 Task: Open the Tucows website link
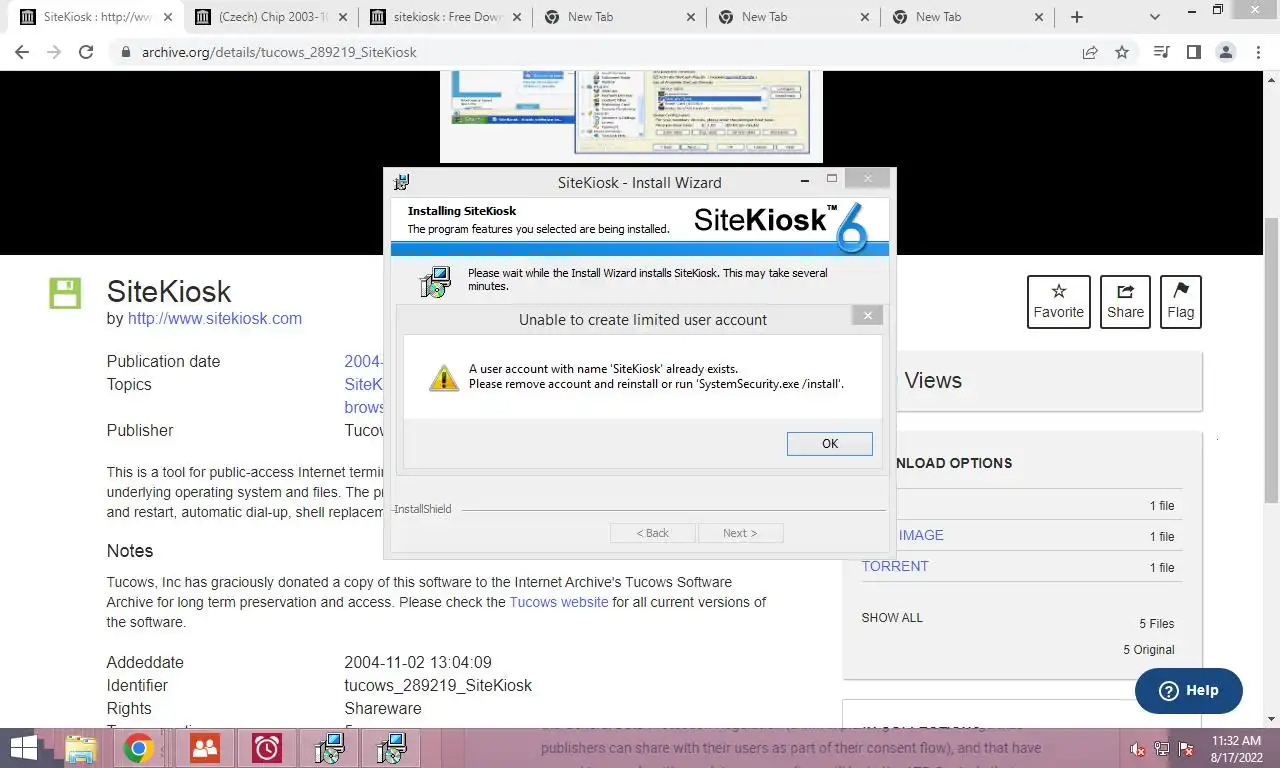(559, 602)
